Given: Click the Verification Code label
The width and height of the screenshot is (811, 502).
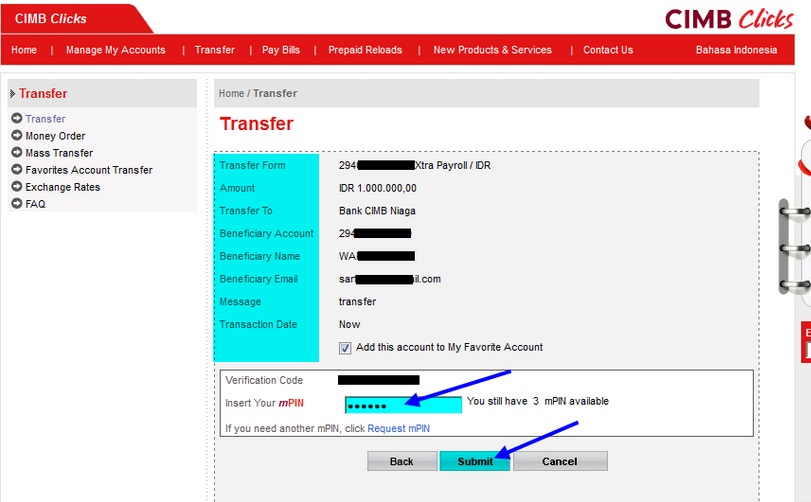Looking at the screenshot, I should pyautogui.click(x=264, y=381).
